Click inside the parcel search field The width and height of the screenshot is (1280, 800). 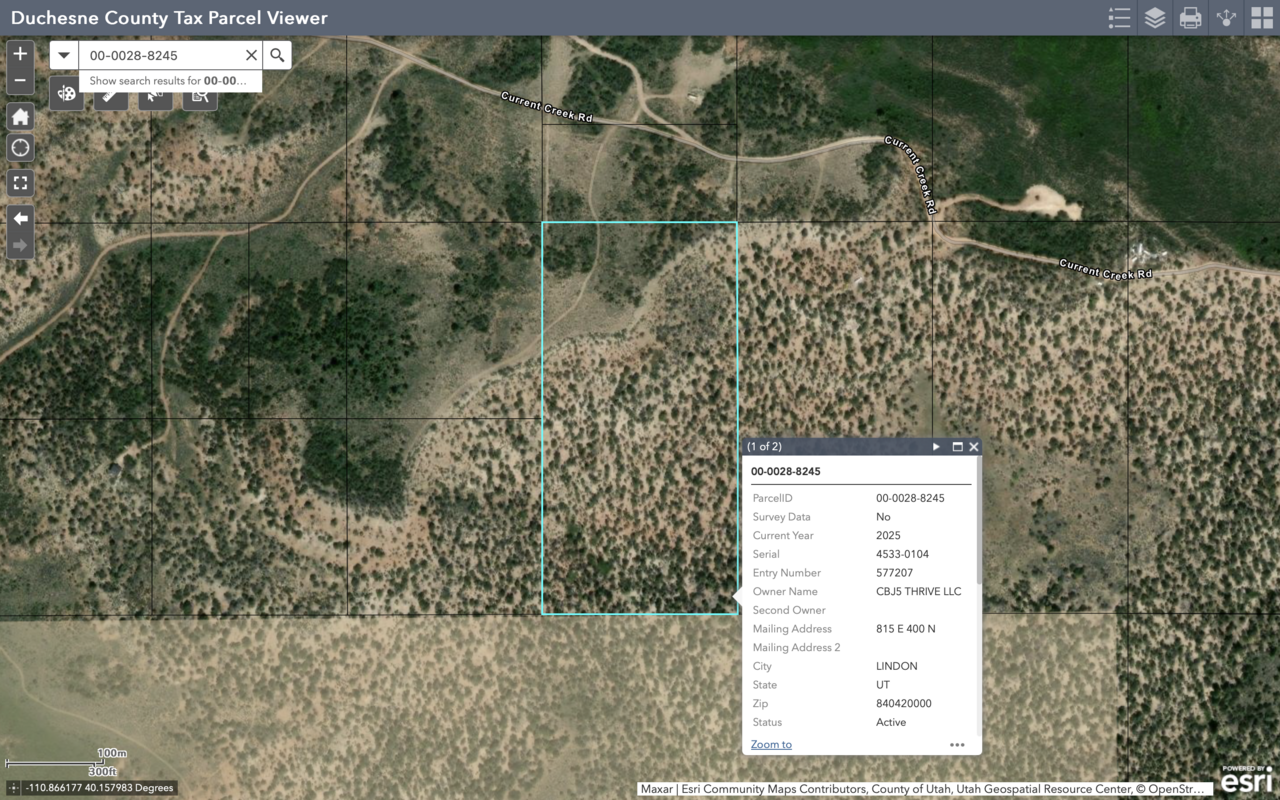pos(160,55)
